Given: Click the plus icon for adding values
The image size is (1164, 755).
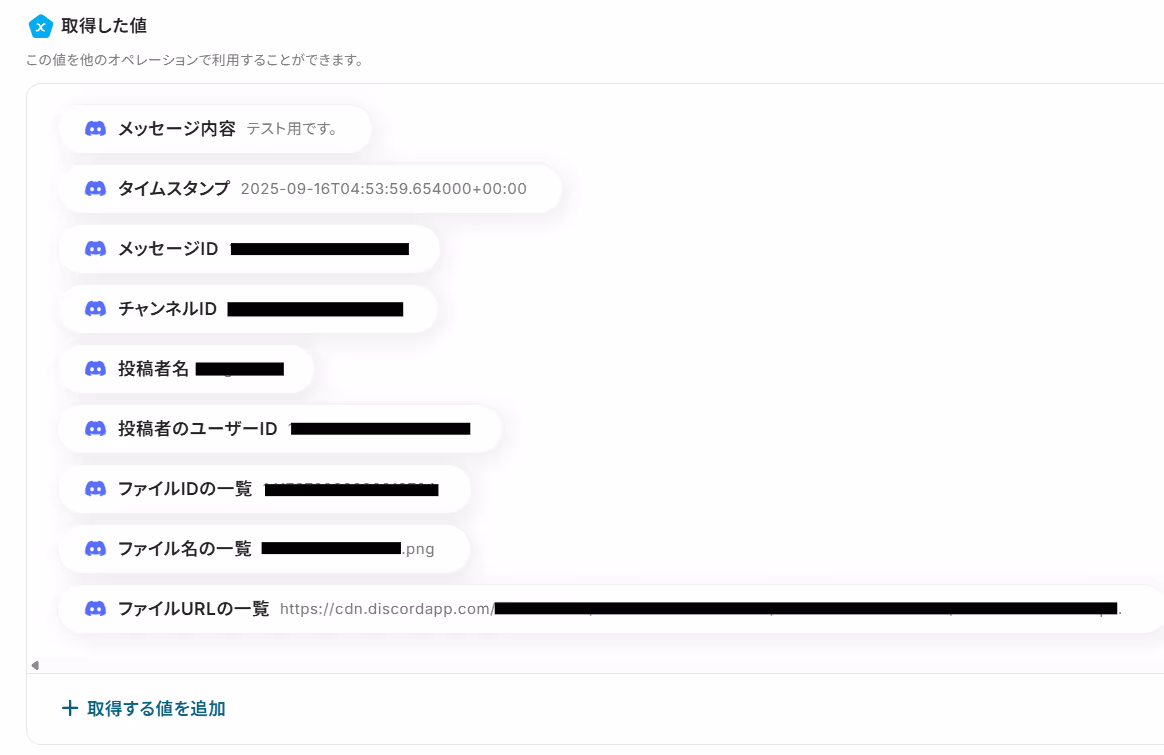Looking at the screenshot, I should tap(70, 708).
